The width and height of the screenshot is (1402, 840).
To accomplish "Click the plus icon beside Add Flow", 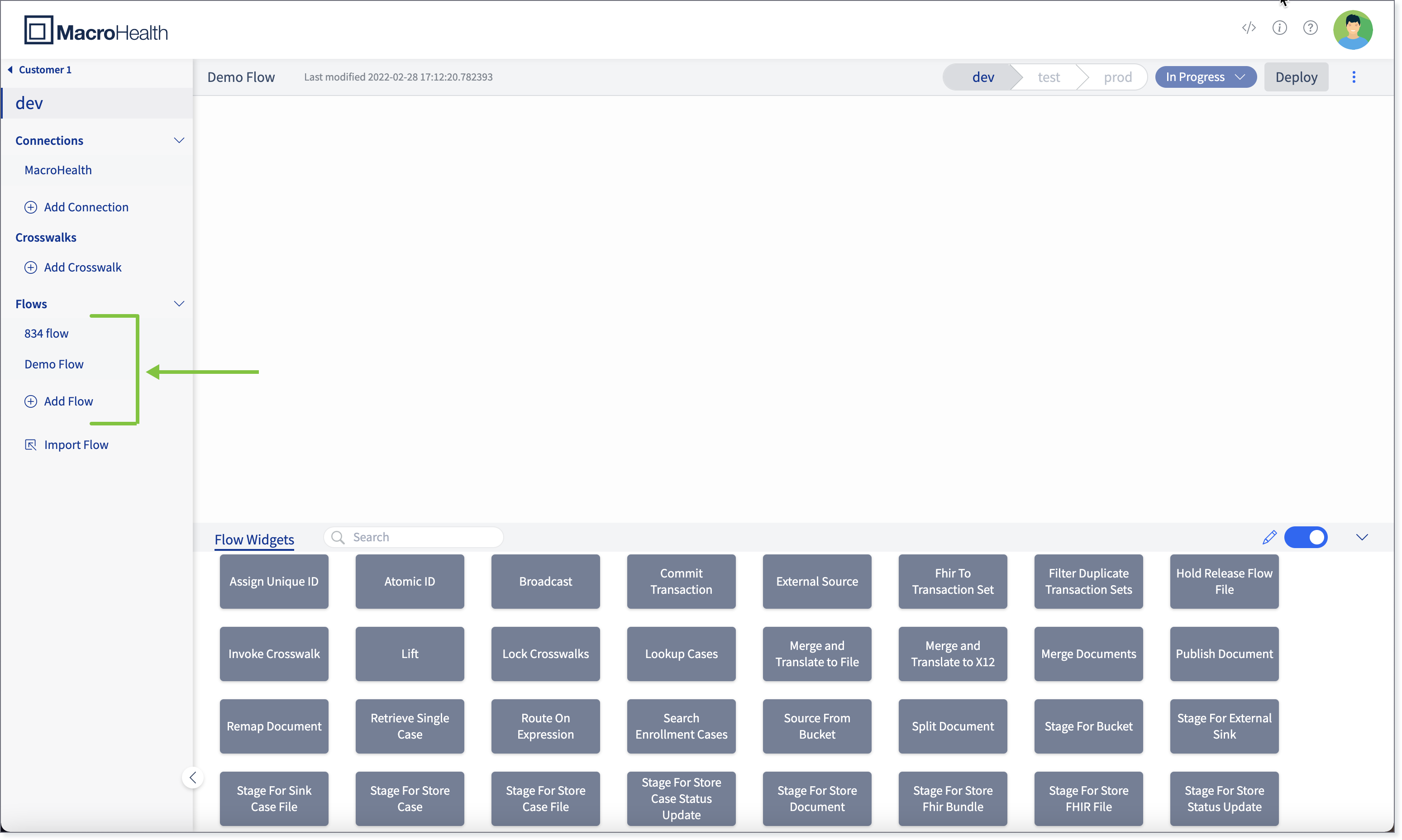I will coord(31,401).
